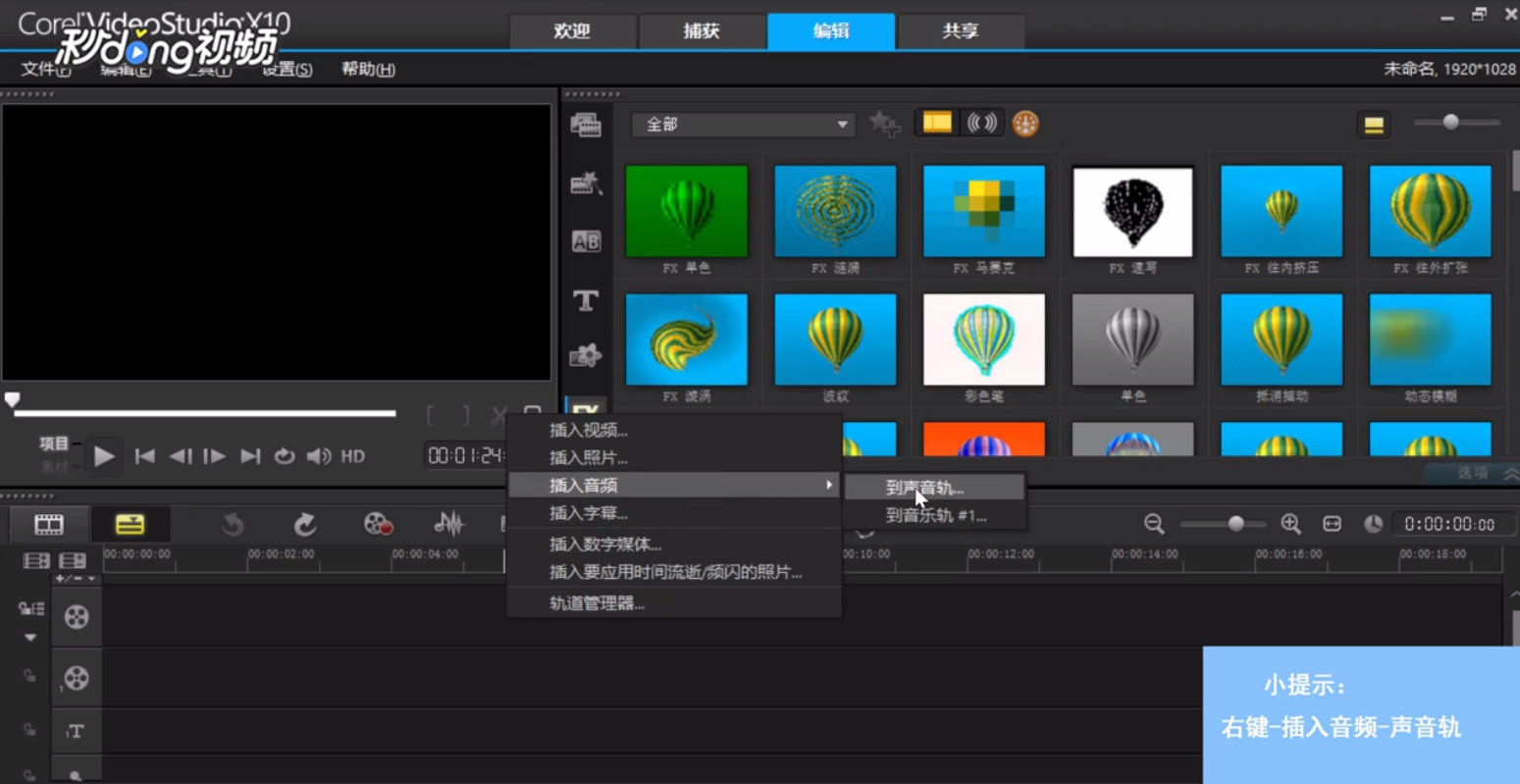
Task: Open the Title (T) library icon
Action: 586,300
